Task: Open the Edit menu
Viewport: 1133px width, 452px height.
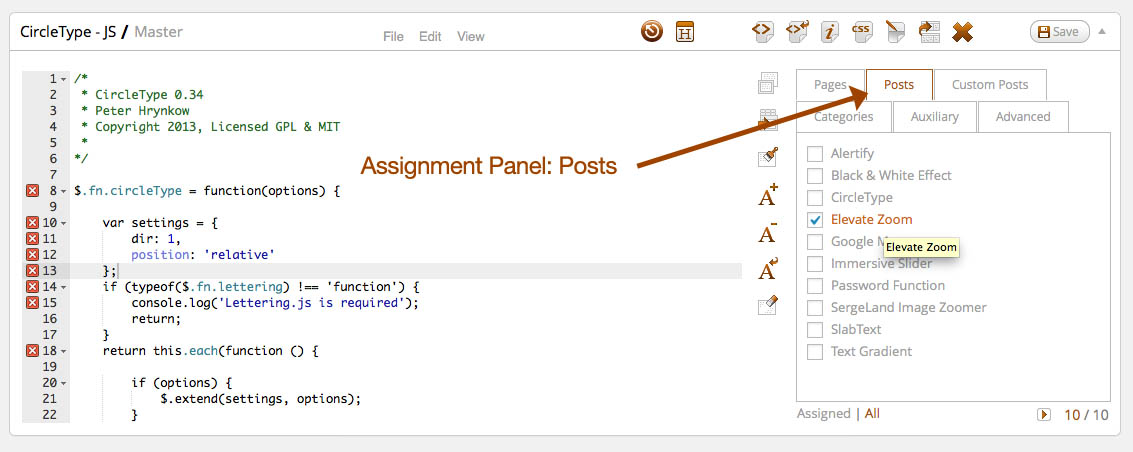Action: click(430, 37)
